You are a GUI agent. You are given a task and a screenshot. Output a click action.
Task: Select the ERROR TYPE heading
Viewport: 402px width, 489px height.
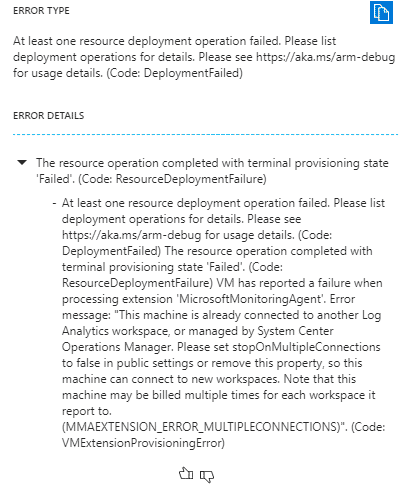[41, 11]
